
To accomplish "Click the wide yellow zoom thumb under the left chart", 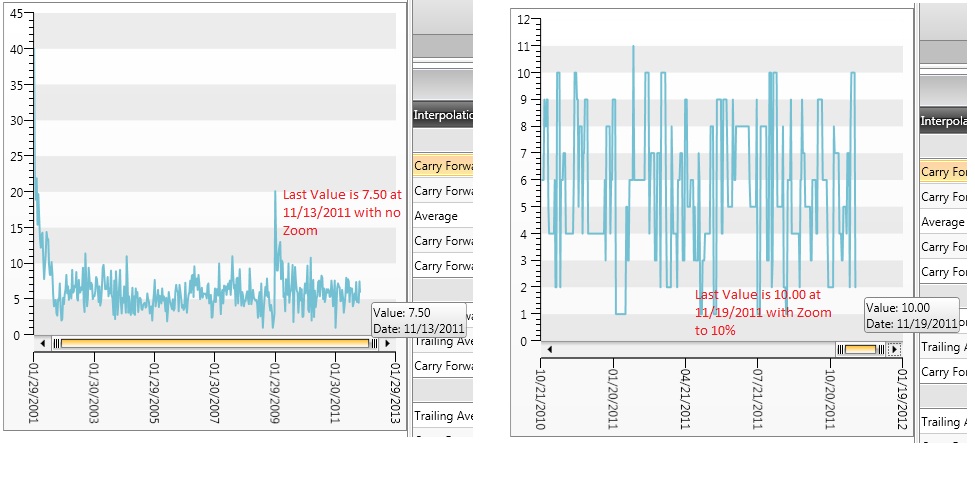I will click(215, 343).
